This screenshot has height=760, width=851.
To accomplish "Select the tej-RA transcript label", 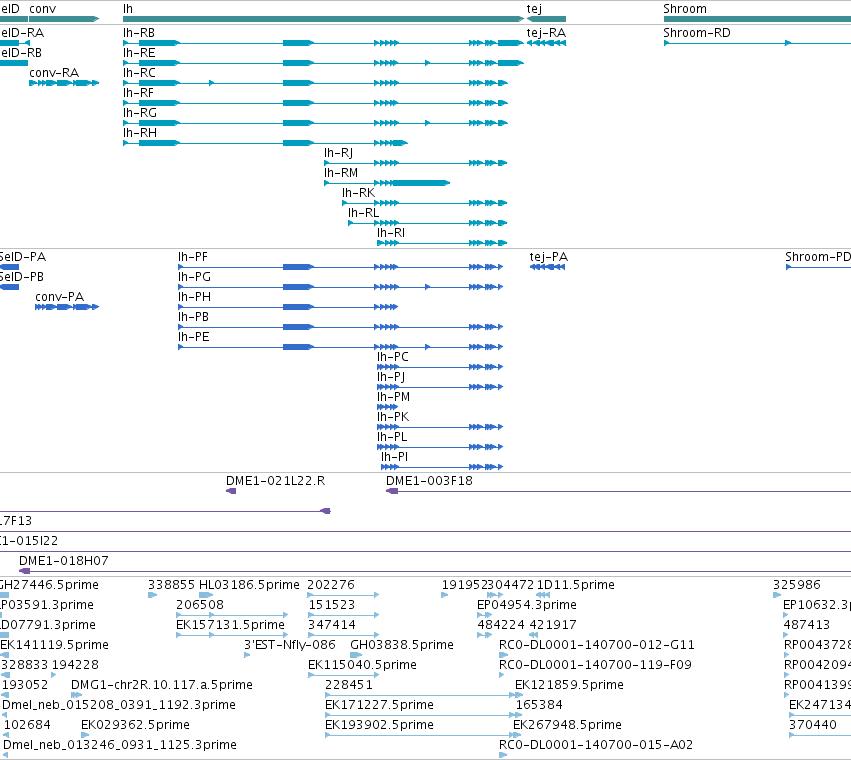I will click(546, 33).
